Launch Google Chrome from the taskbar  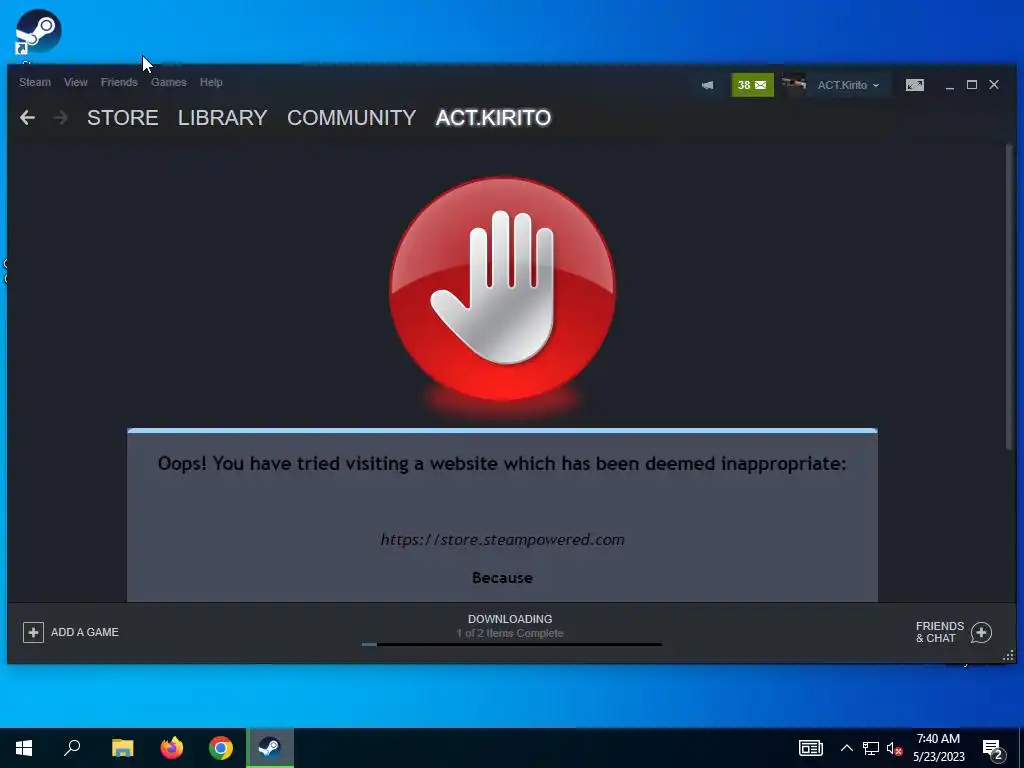[x=221, y=748]
